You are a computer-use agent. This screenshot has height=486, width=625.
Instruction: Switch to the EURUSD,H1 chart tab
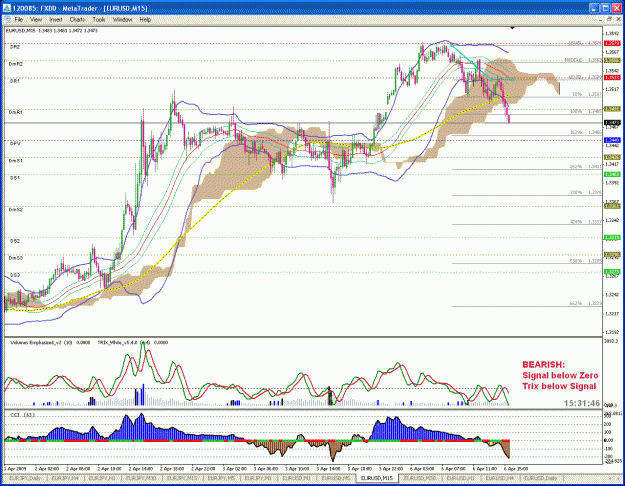pos(460,478)
